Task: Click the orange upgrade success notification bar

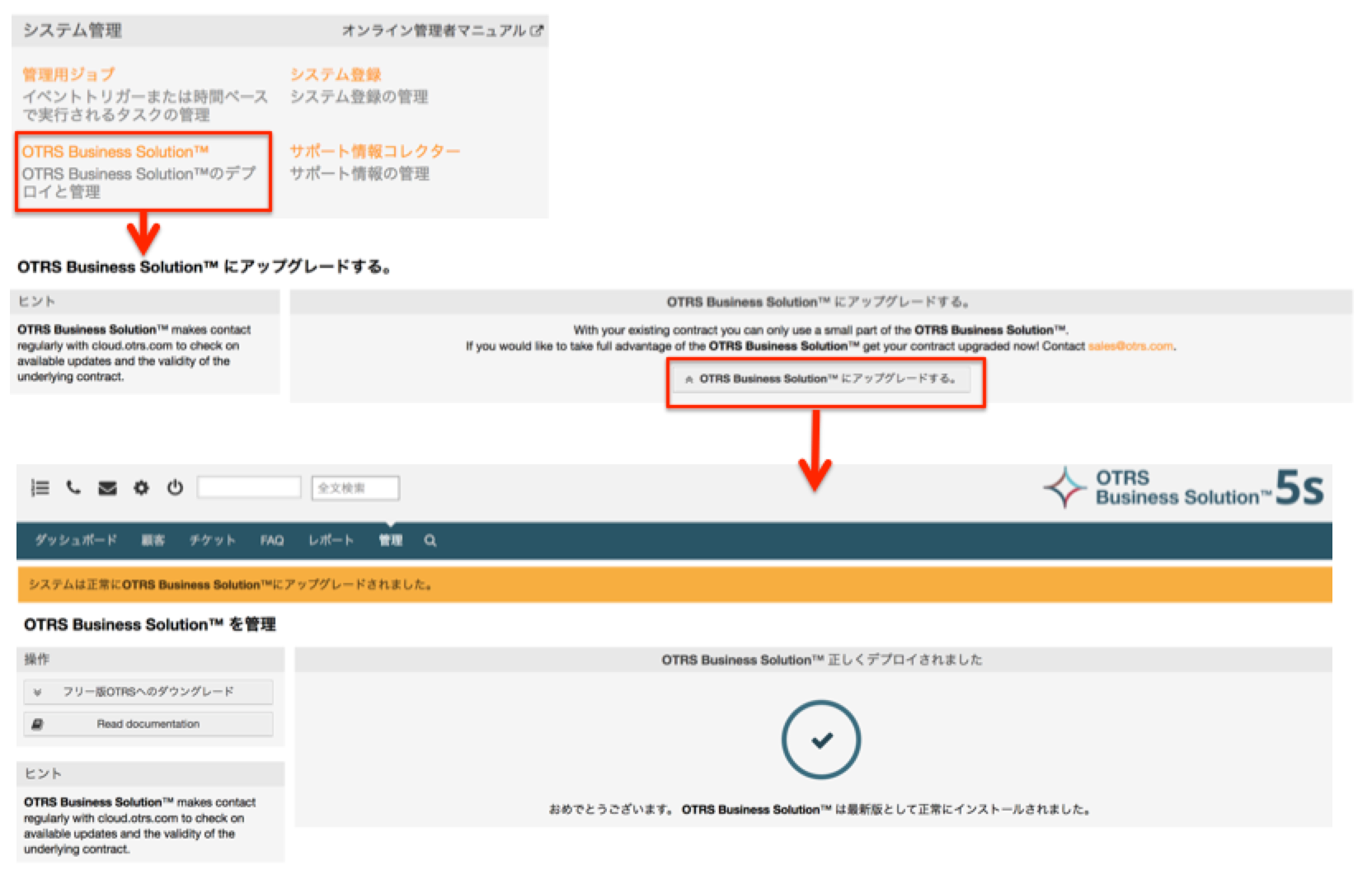Action: pyautogui.click(x=674, y=585)
